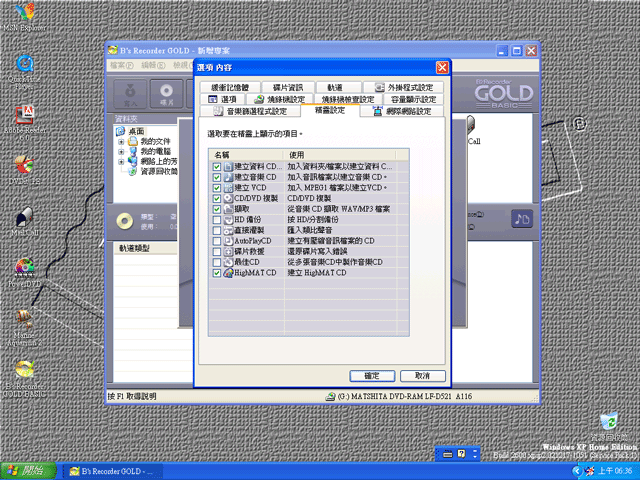Click the HD 備份 row icon
640x480 pixels.
[x=228, y=220]
